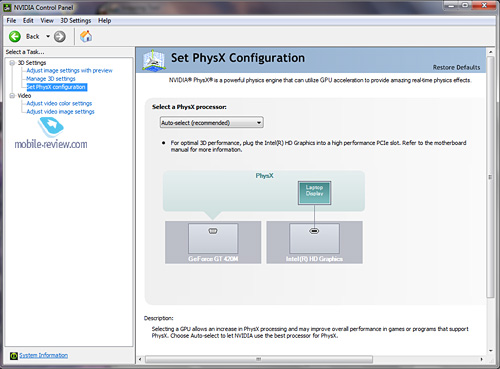
Task: Click the PhysX label in the diagram
Action: click(264, 176)
